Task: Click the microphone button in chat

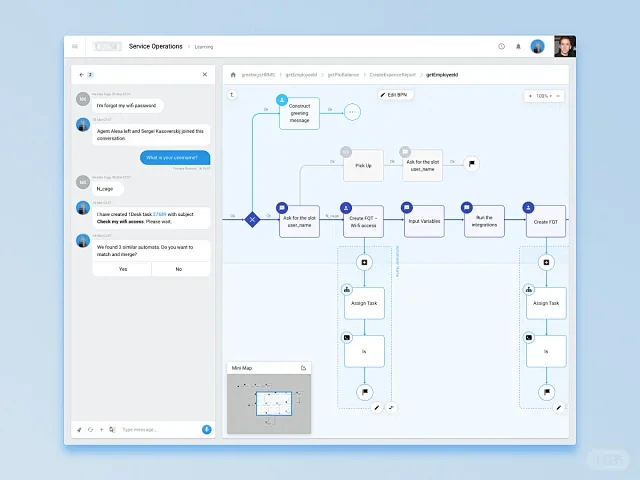Action: coord(206,429)
